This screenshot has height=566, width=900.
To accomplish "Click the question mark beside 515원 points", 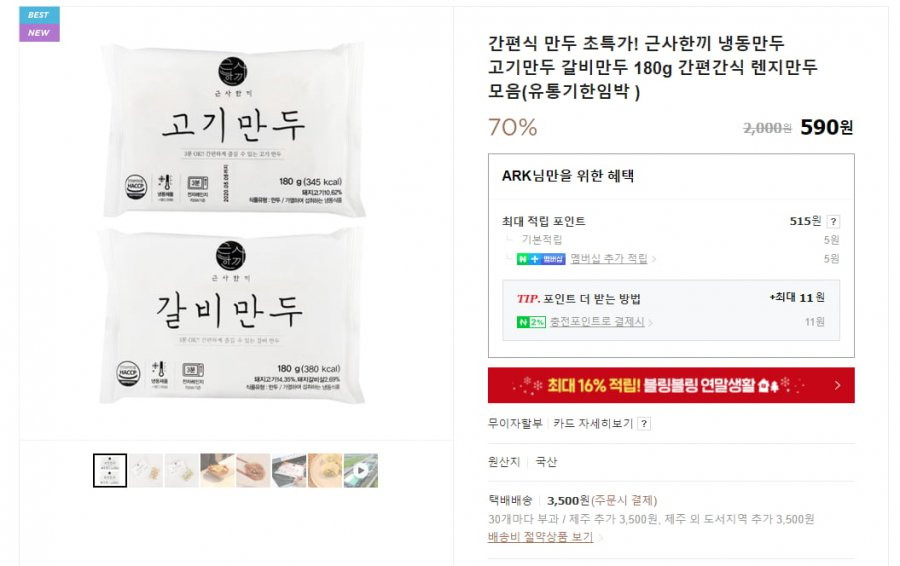I will (x=833, y=222).
